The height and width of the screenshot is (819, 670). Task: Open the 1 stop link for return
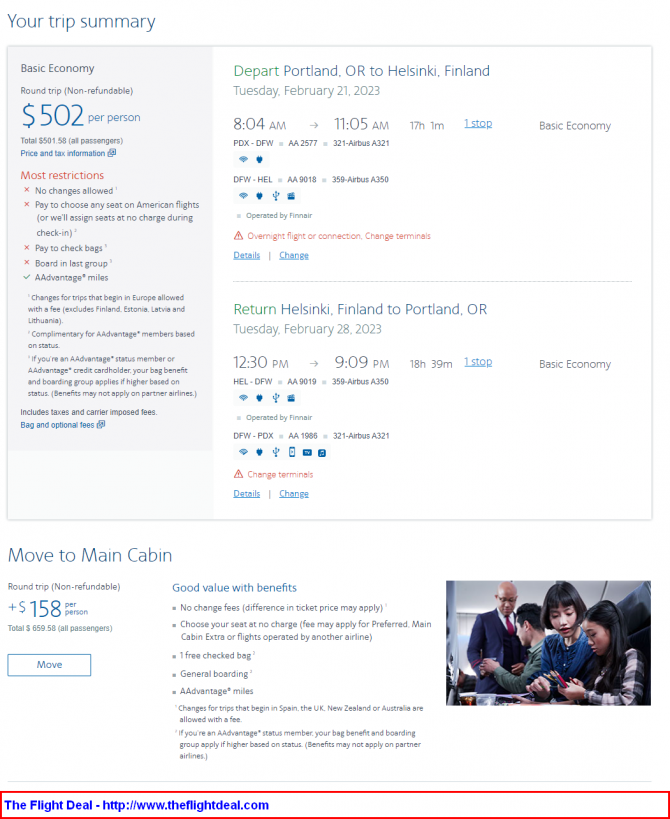pyautogui.click(x=478, y=362)
